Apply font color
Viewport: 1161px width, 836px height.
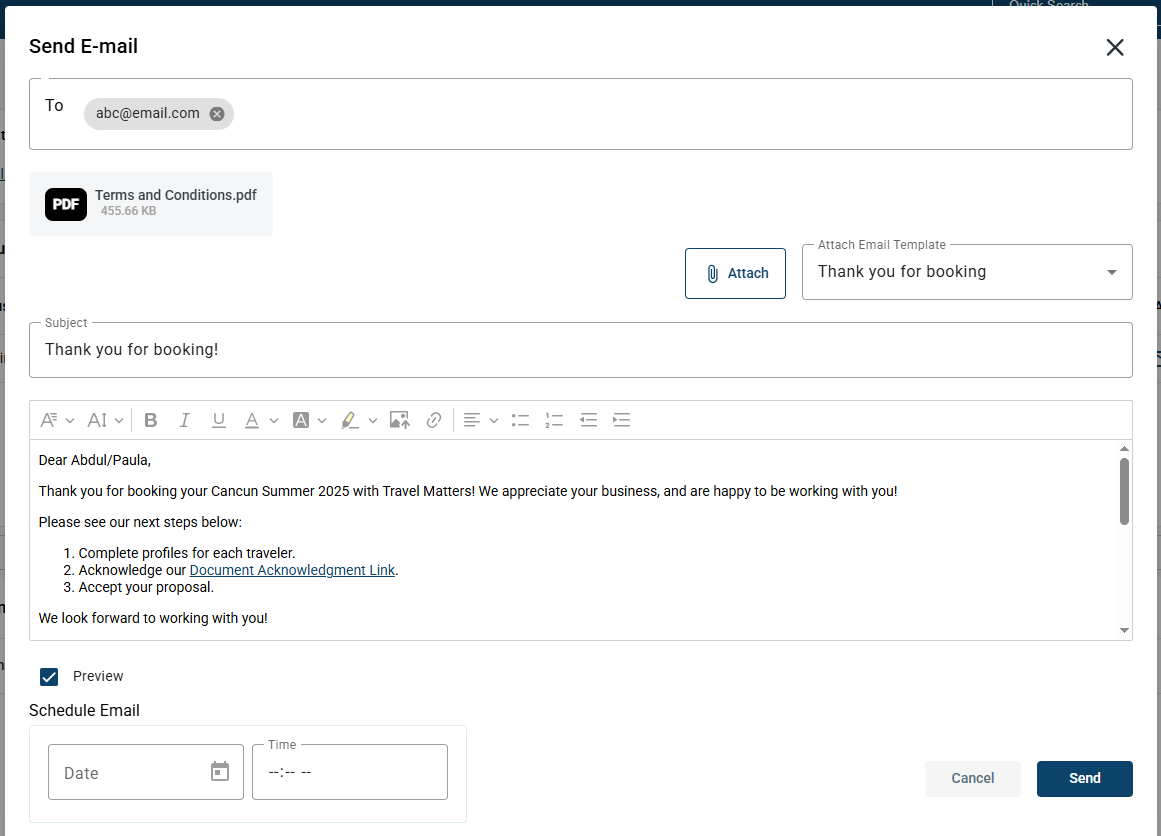click(252, 420)
